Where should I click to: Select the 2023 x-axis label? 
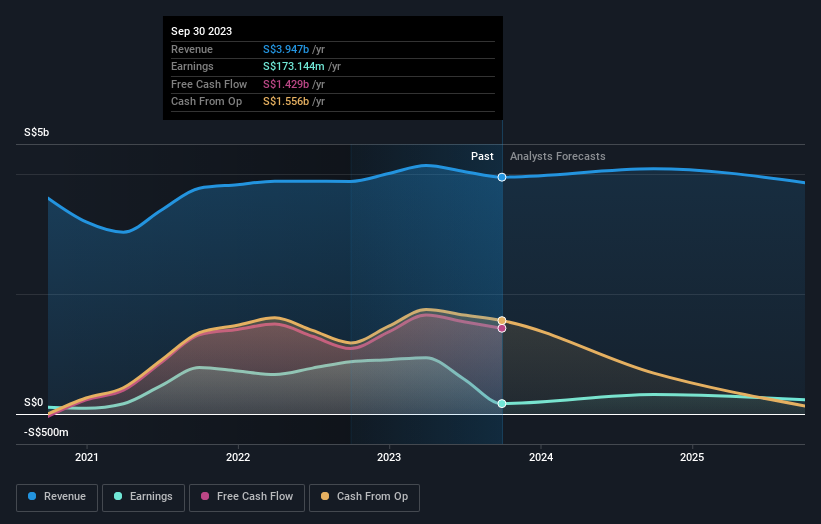click(x=389, y=457)
